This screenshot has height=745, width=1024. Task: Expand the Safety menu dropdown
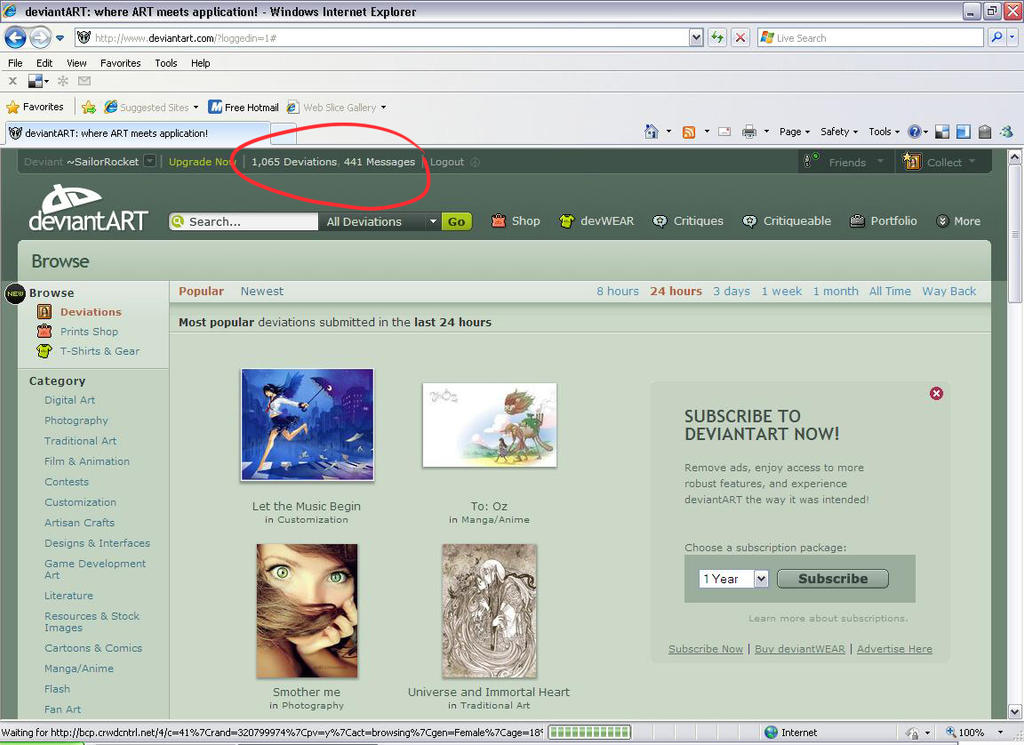coord(839,132)
